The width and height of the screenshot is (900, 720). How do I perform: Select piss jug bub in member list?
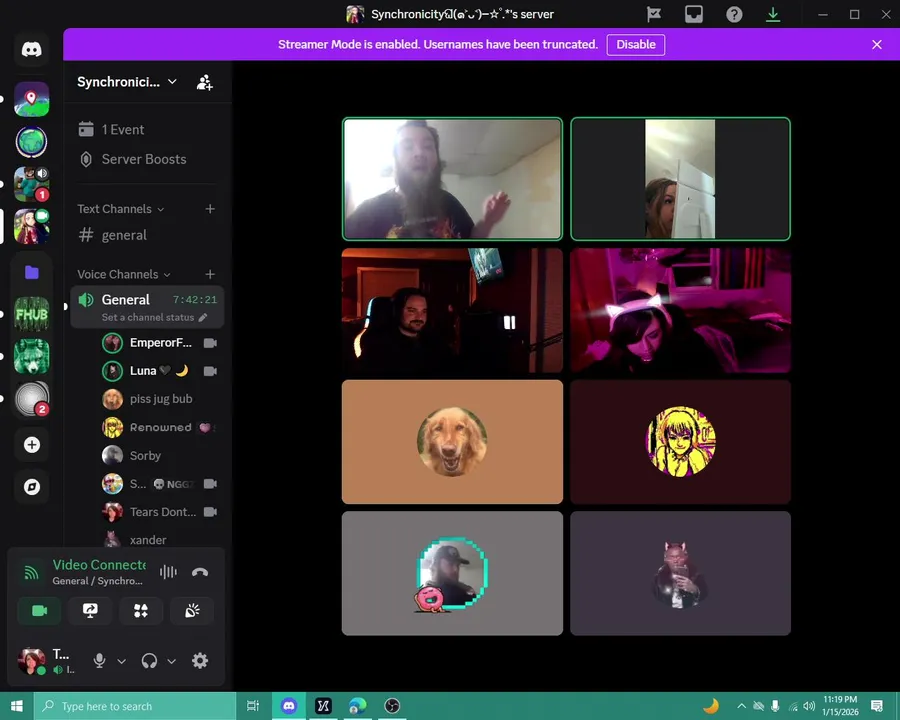coord(160,399)
